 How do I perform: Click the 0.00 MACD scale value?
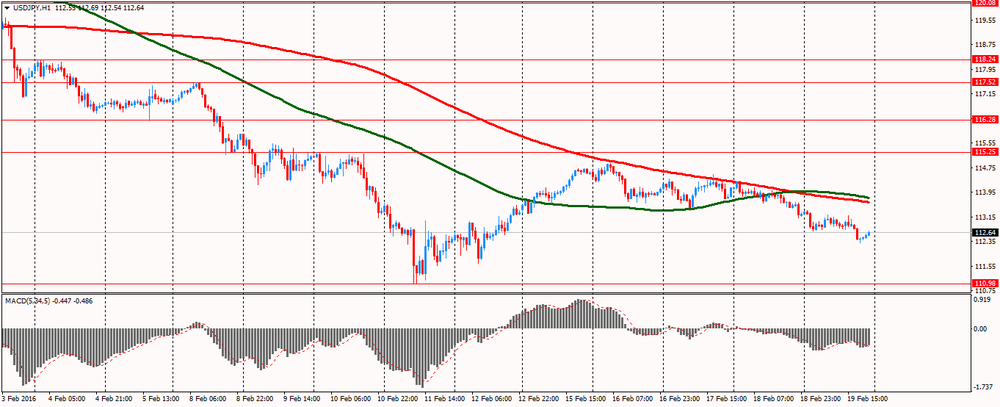981,329
